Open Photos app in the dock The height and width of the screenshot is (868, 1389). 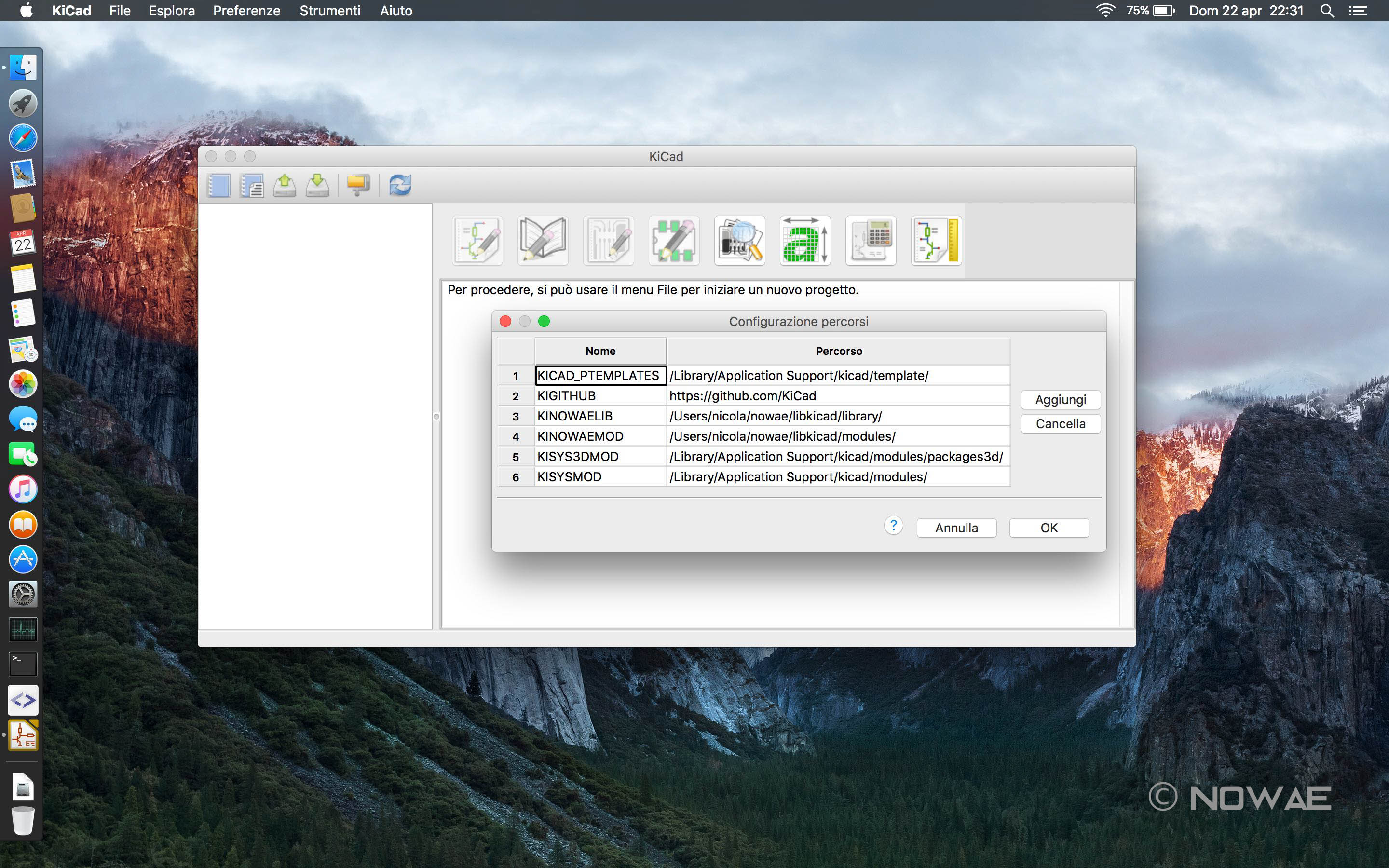pyautogui.click(x=23, y=384)
